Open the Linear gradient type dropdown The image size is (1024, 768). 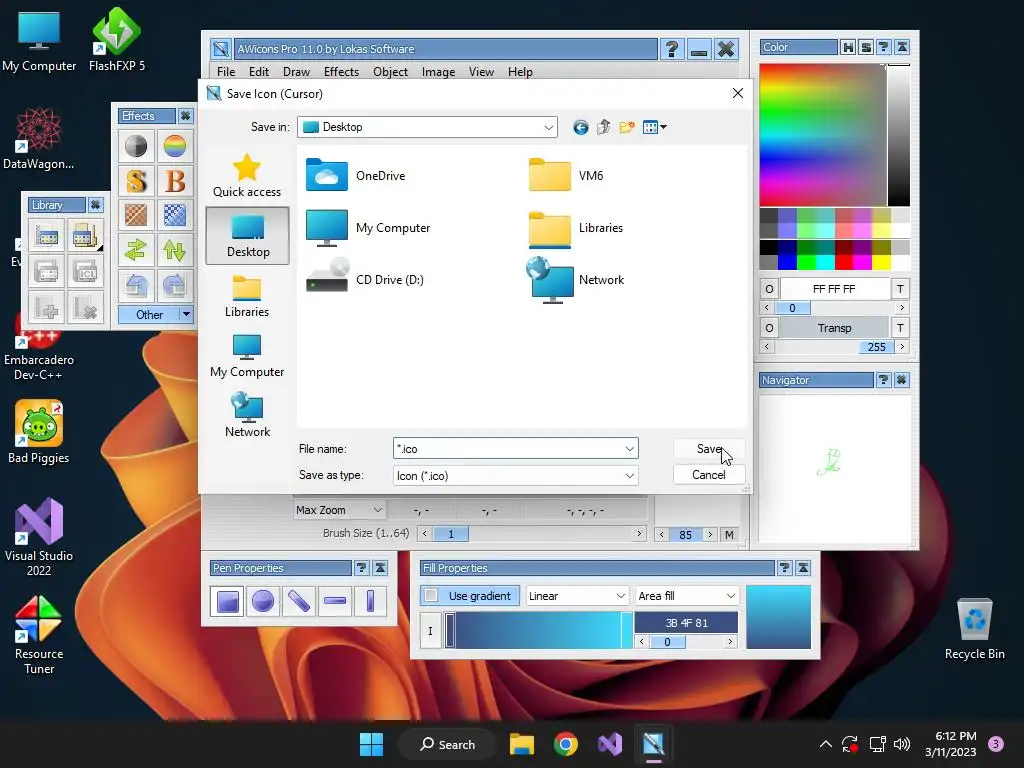click(620, 596)
